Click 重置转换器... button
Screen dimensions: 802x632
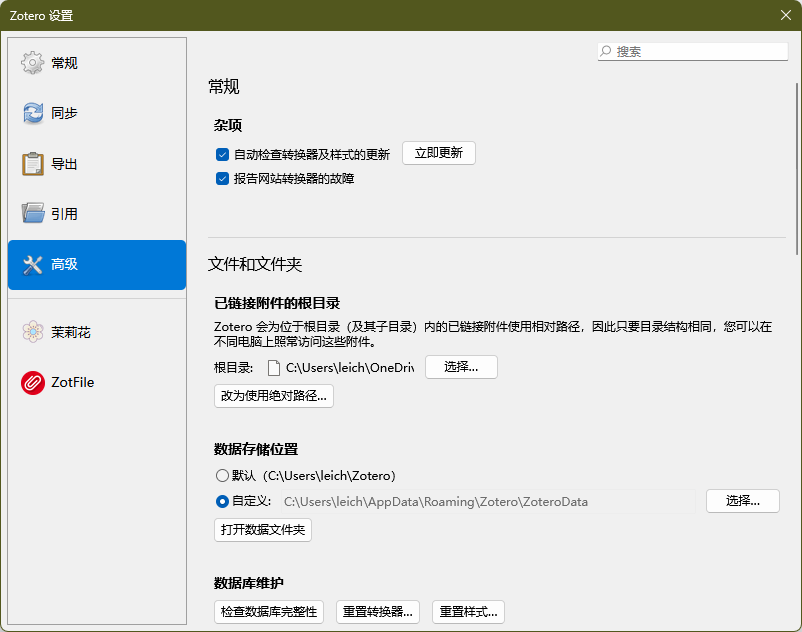378,612
